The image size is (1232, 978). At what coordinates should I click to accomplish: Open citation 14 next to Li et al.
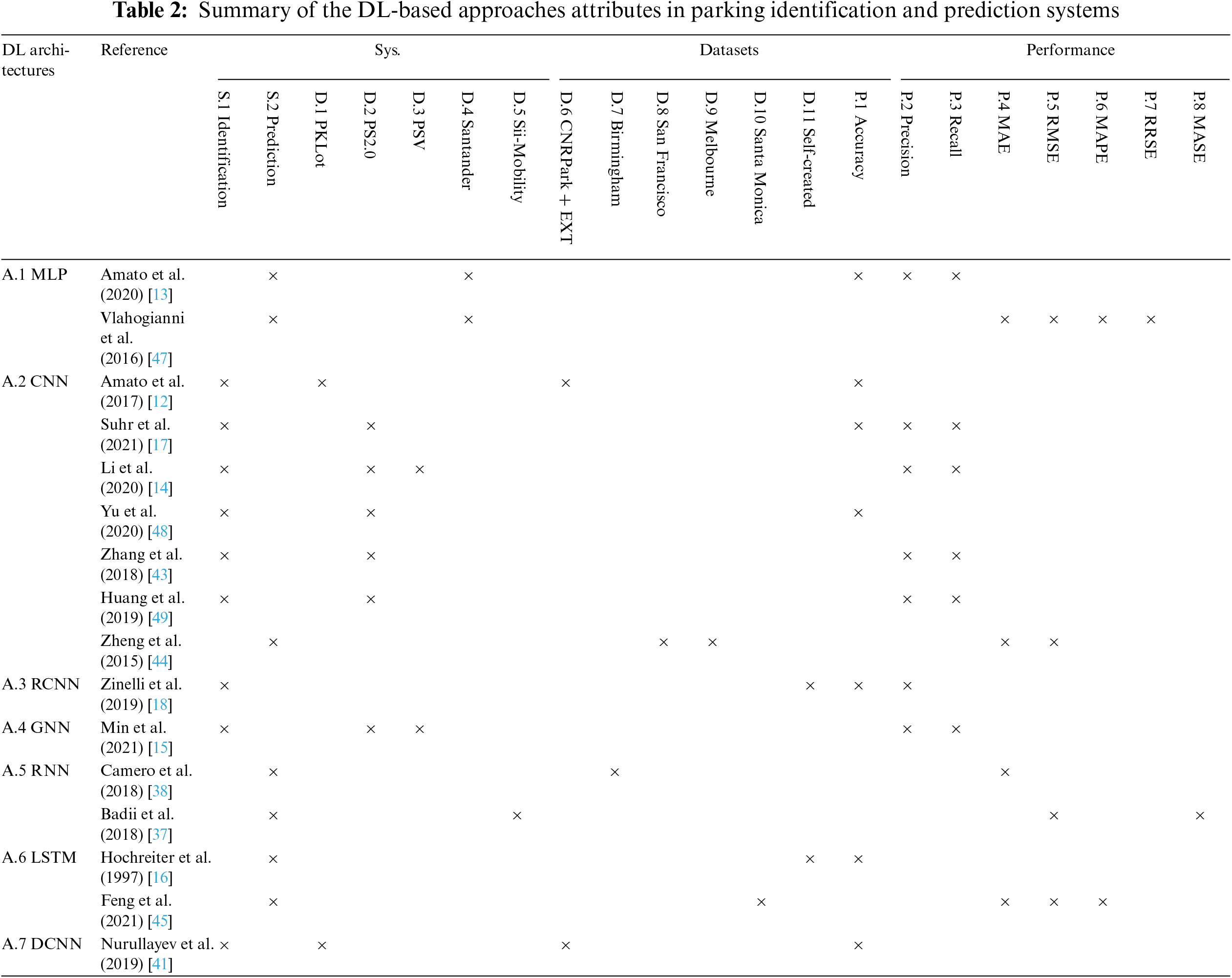point(160,488)
